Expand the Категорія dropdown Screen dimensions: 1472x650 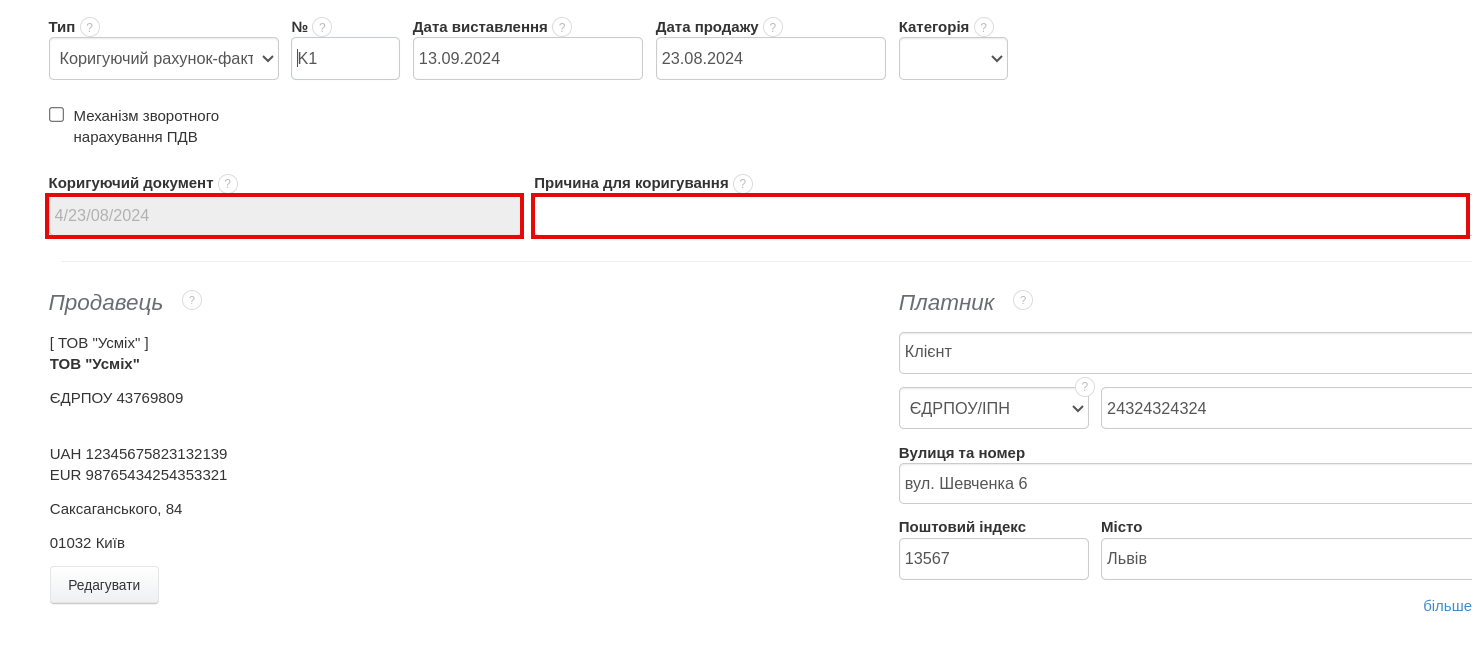pos(953,58)
